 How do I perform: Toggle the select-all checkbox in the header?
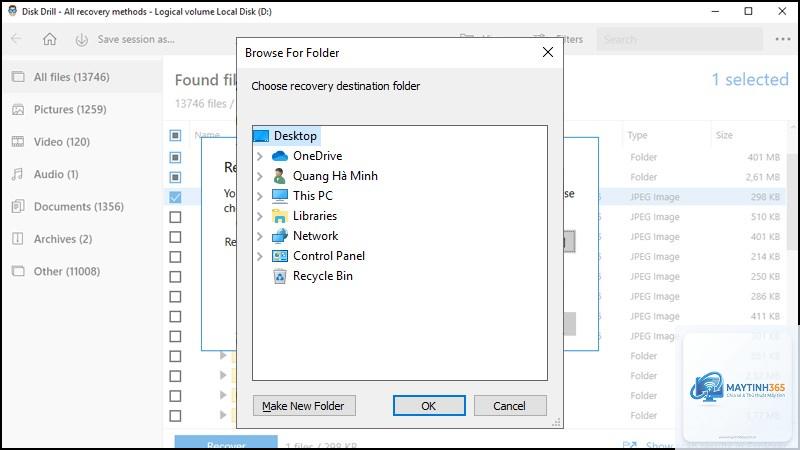pos(175,135)
